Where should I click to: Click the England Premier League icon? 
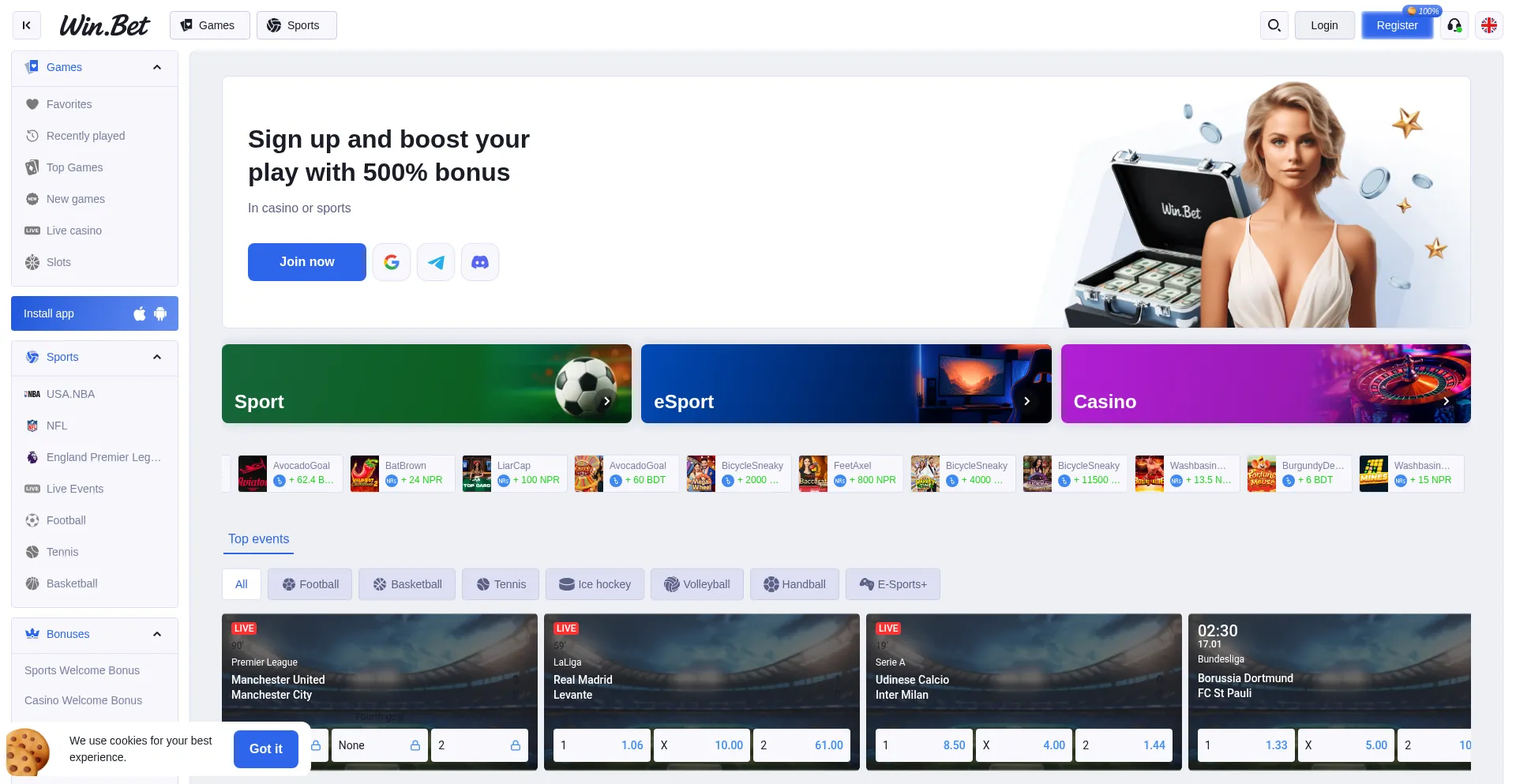(32, 457)
